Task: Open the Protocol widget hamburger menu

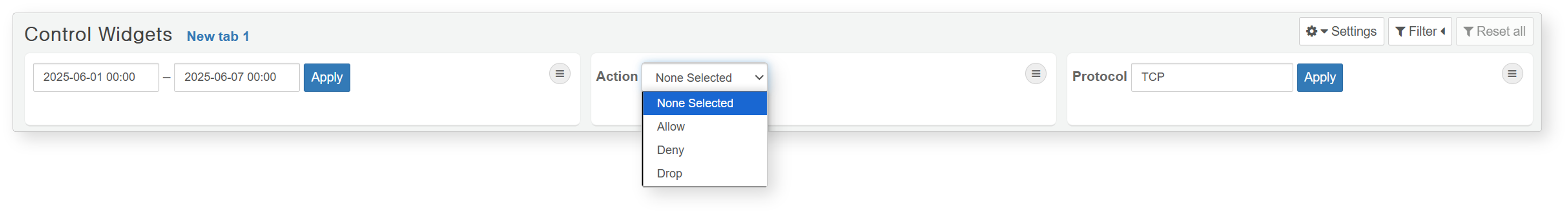Action: click(1511, 74)
